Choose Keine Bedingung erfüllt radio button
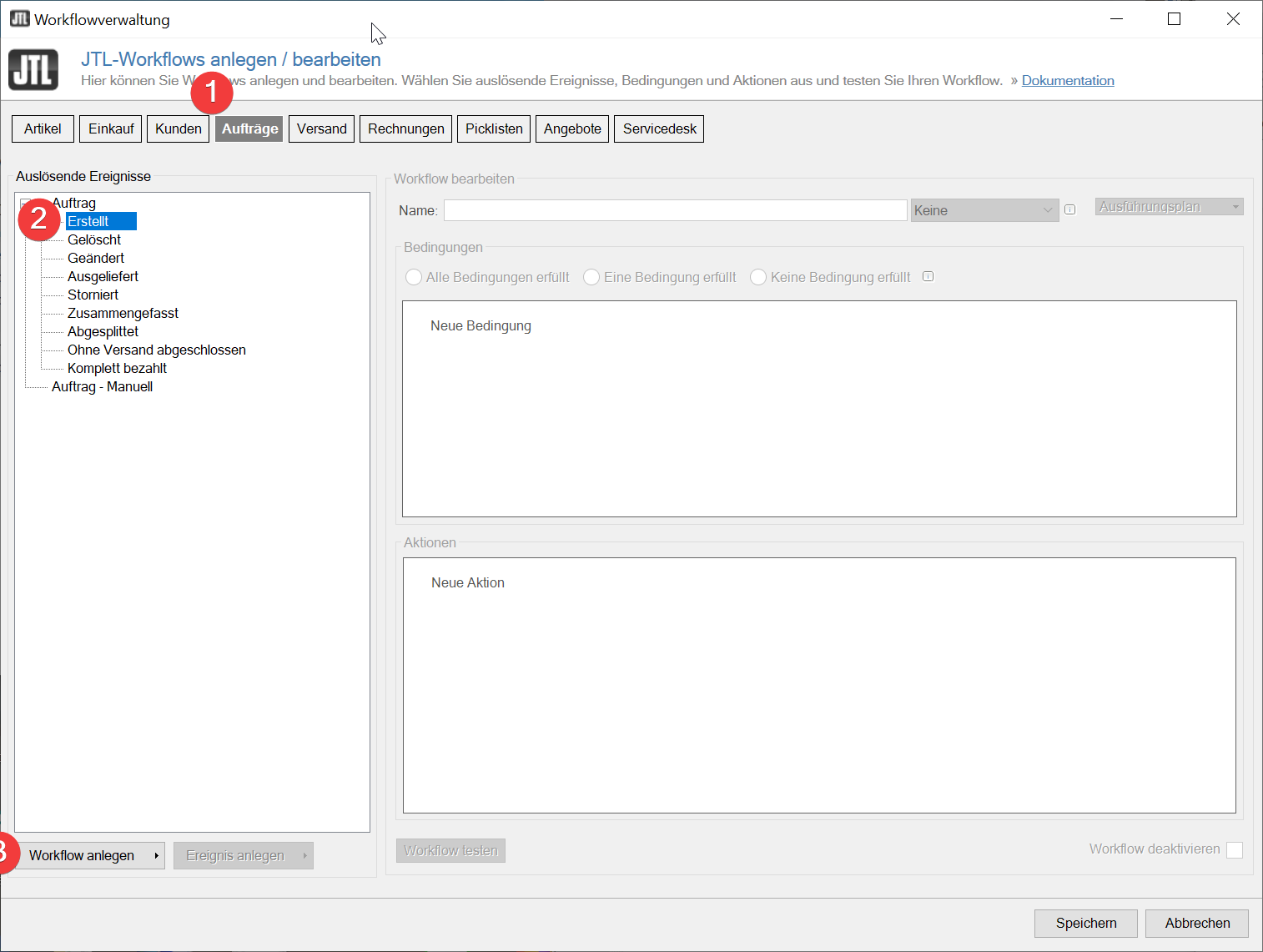The image size is (1263, 952). [758, 277]
